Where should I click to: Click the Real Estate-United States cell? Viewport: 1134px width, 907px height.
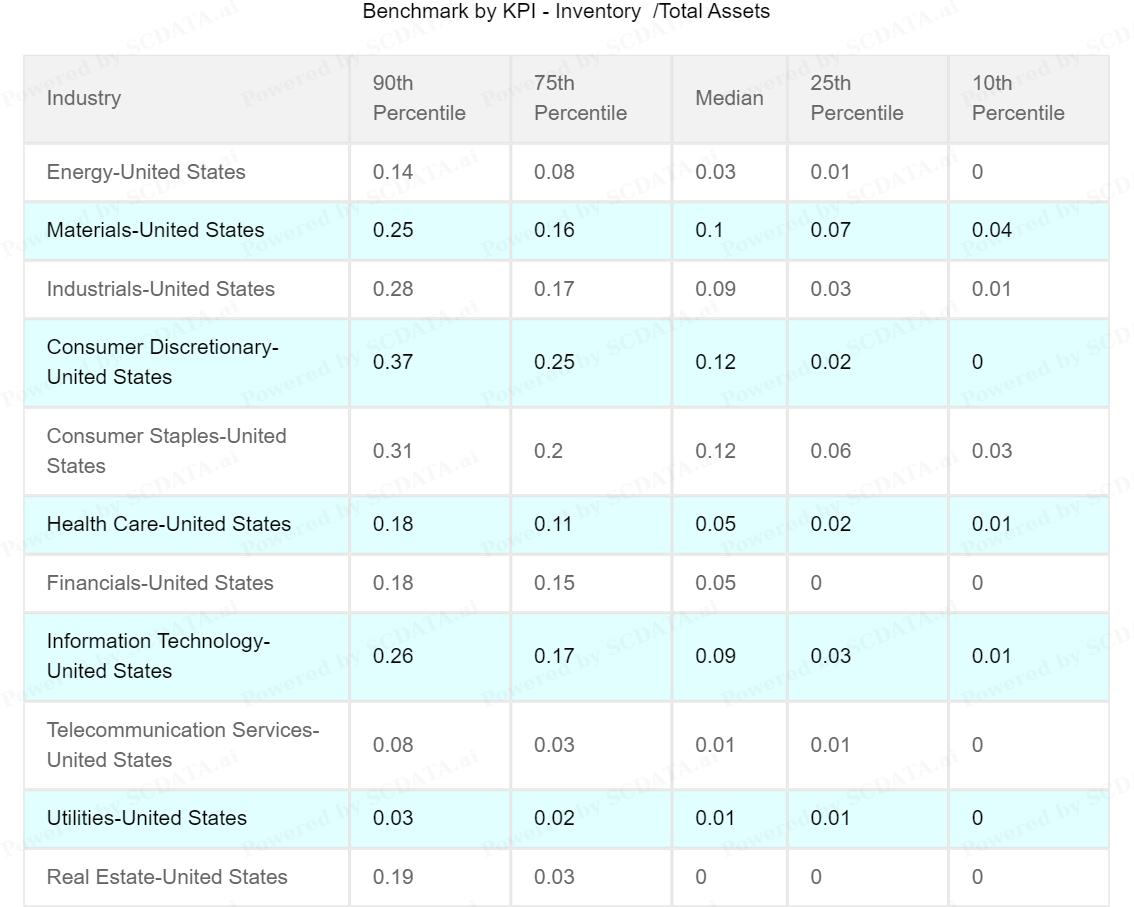click(167, 877)
